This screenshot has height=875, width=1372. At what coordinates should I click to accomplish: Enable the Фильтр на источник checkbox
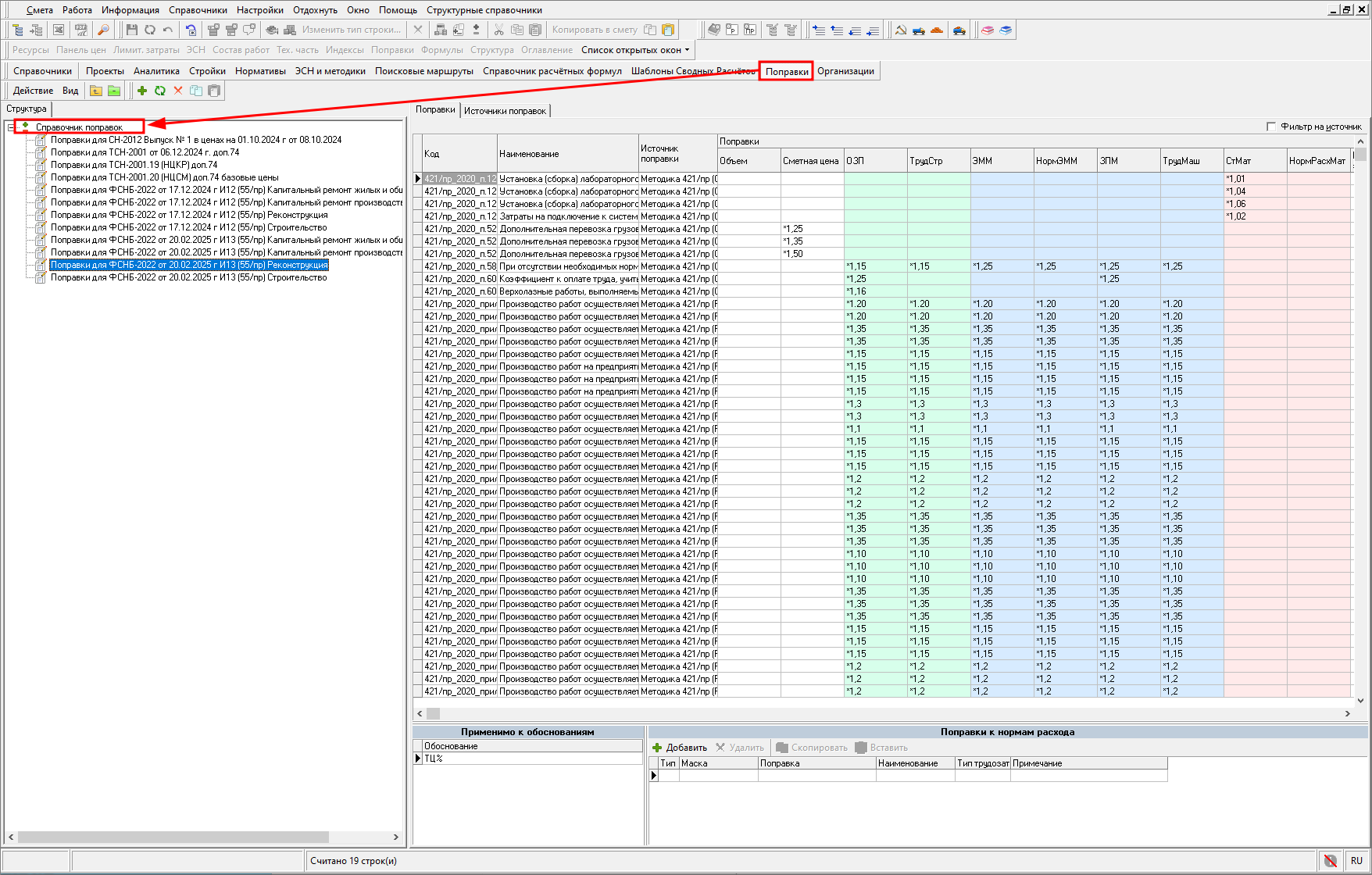(x=1271, y=127)
